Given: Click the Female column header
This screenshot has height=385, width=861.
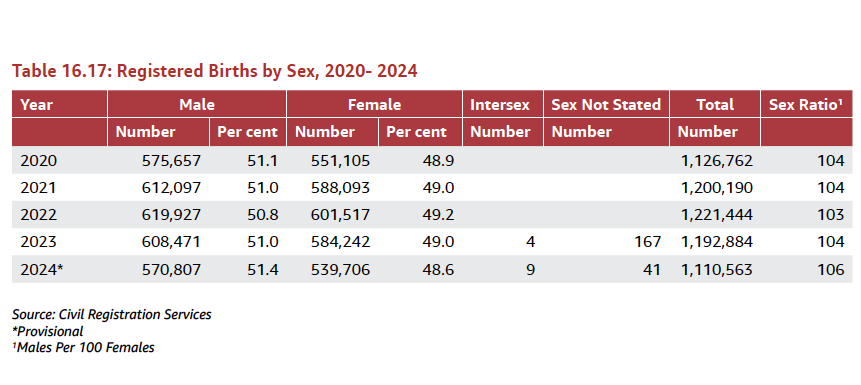Looking at the screenshot, I should 374,104.
